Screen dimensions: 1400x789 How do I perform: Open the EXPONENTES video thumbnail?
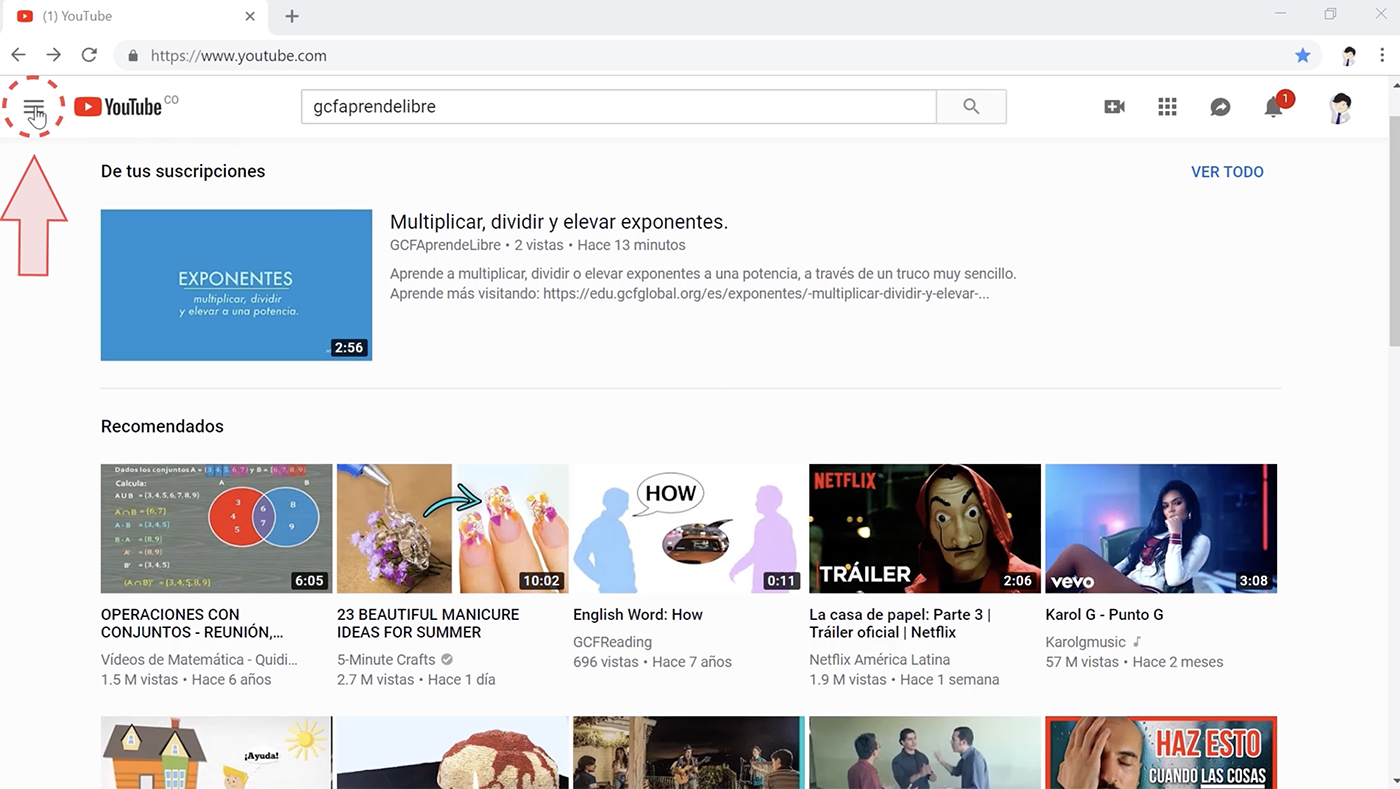pyautogui.click(x=236, y=285)
